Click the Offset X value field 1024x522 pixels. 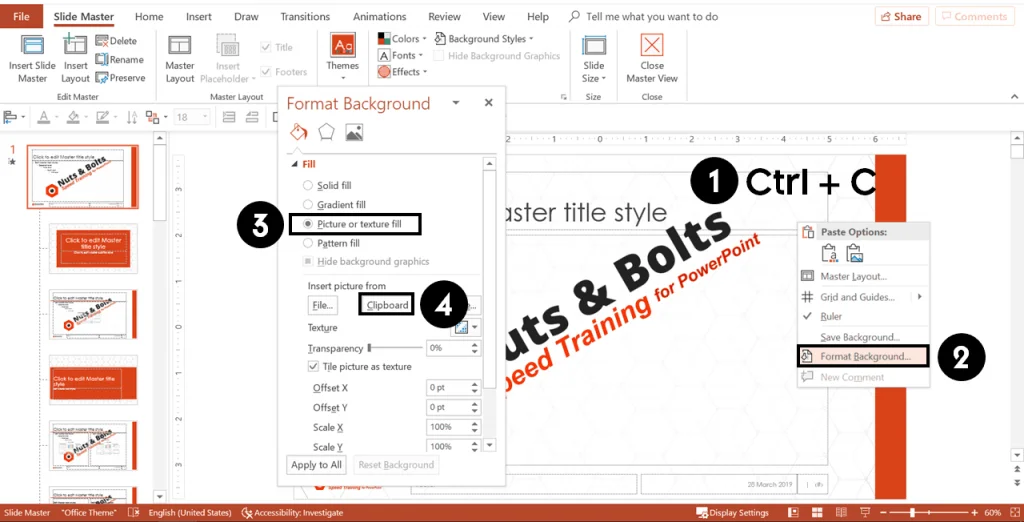(447, 387)
